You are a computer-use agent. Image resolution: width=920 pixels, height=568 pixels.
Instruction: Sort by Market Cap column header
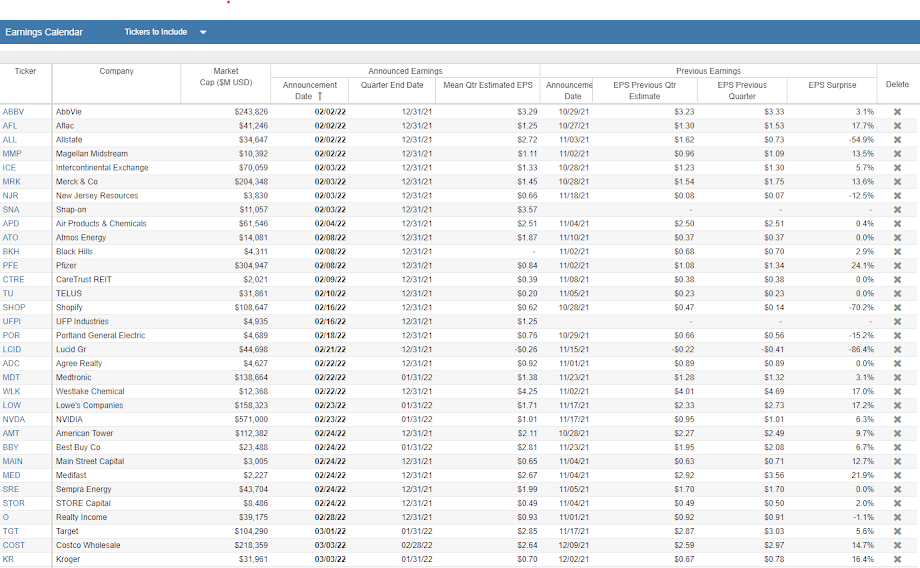(x=226, y=77)
